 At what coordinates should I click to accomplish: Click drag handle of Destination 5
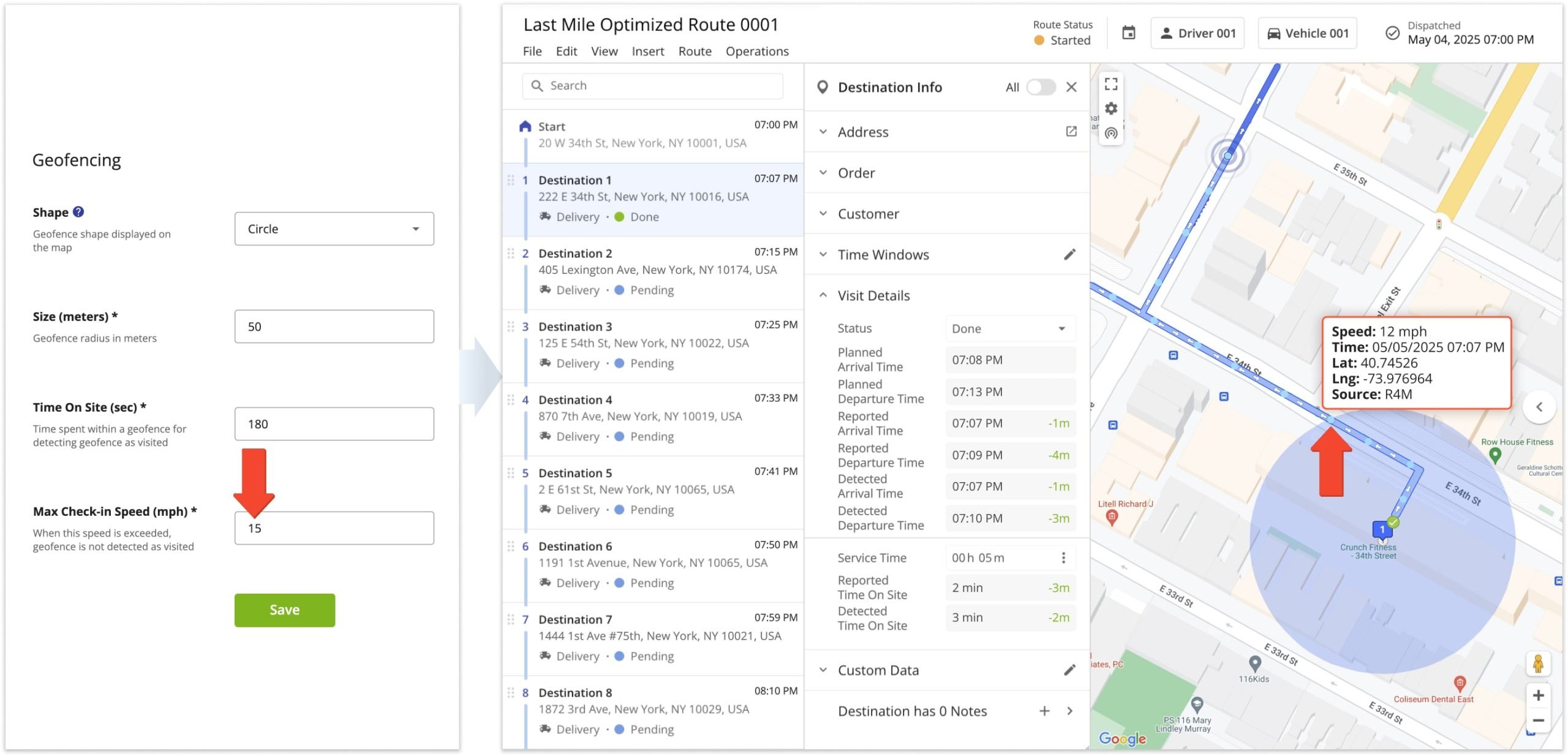(x=510, y=473)
